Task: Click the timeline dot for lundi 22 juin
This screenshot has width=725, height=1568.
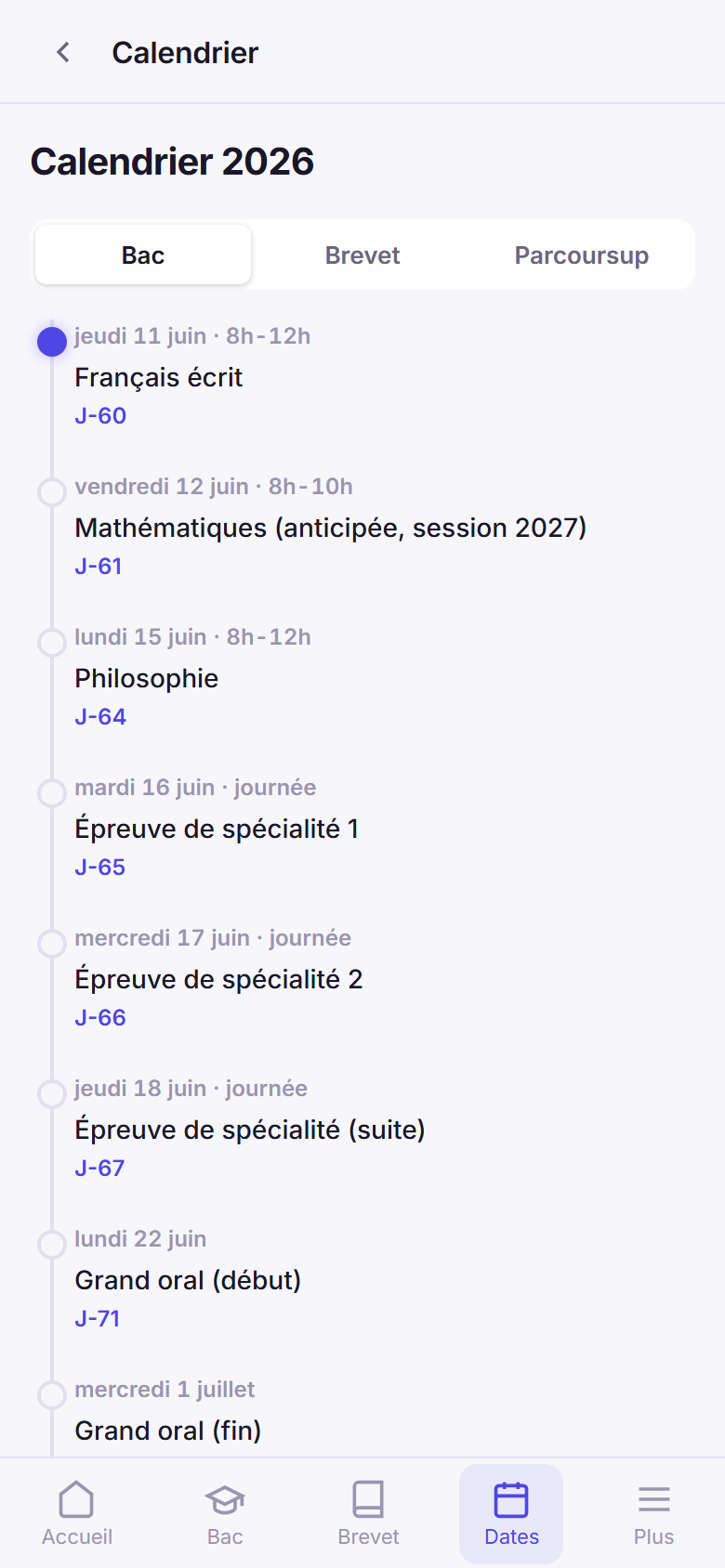Action: coord(52,1245)
